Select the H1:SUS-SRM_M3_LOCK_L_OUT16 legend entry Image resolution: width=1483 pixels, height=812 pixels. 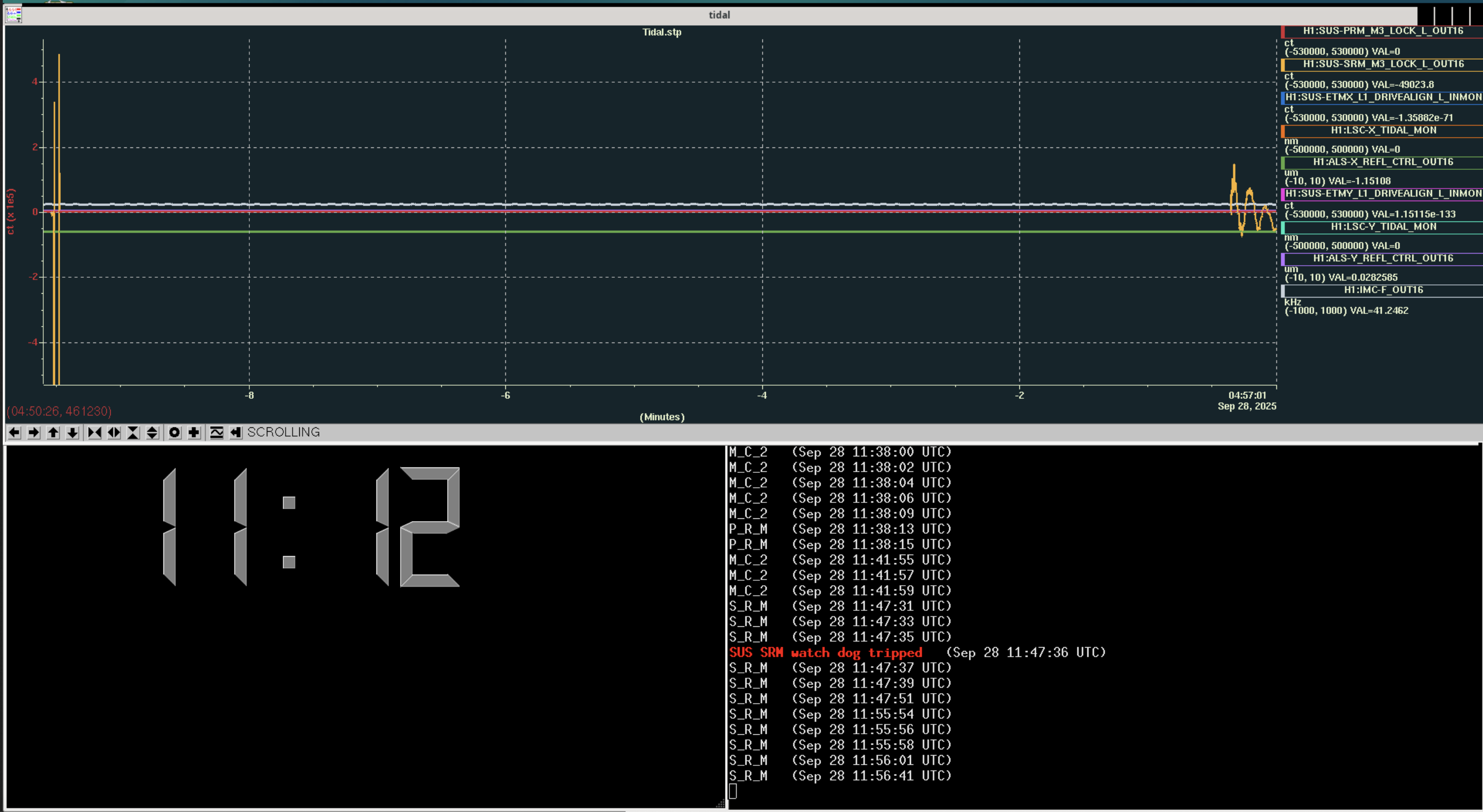[x=1383, y=64]
